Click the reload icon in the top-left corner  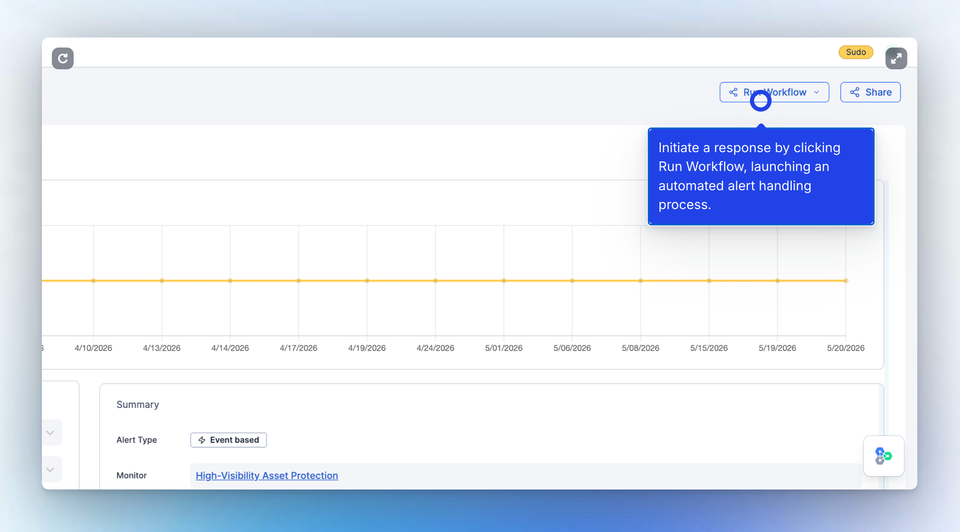(62, 58)
